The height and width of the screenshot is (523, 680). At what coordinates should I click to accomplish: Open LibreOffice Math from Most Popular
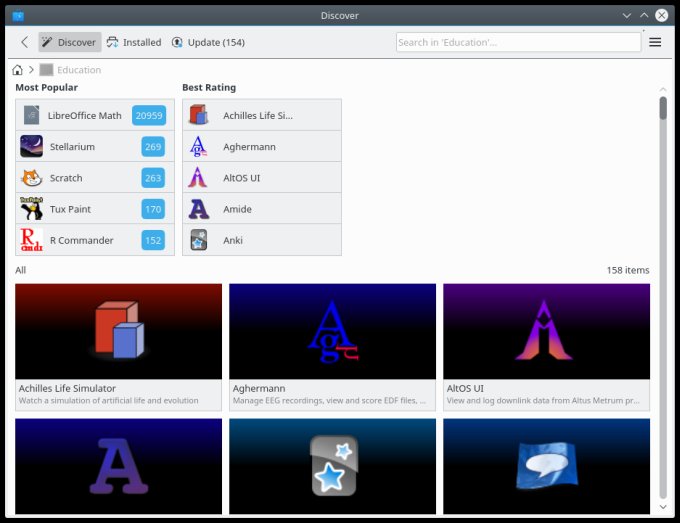[84, 115]
